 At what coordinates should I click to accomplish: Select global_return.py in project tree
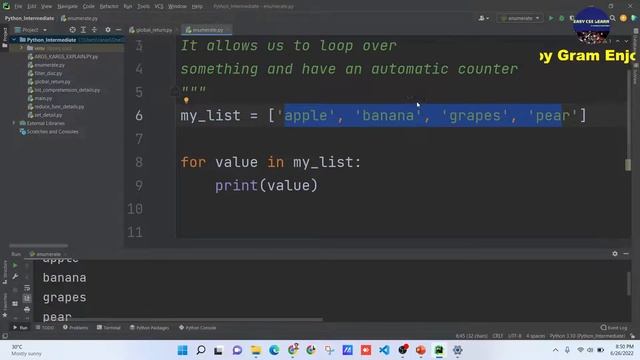coord(49,82)
